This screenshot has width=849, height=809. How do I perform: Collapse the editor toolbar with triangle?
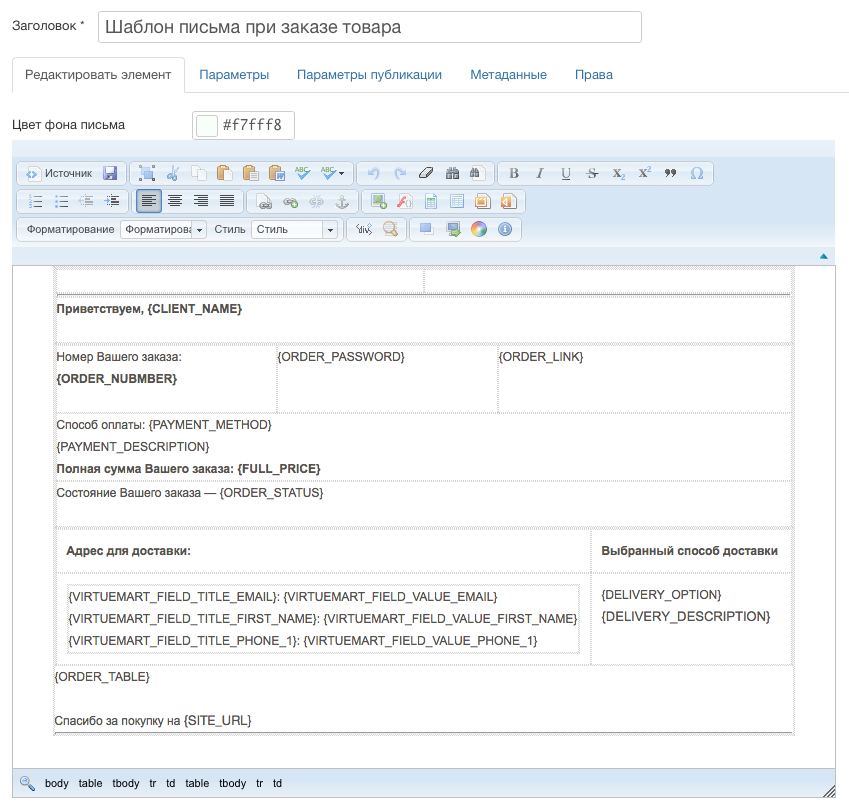coord(824,256)
